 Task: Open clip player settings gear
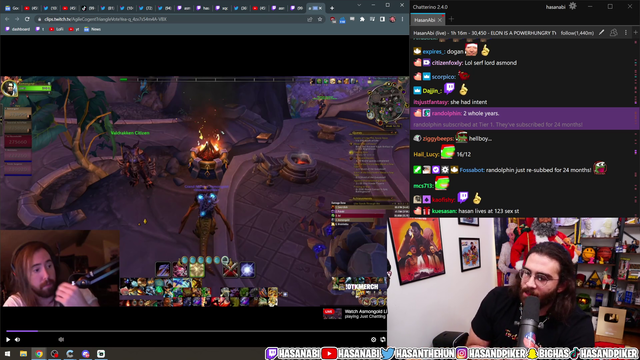pyautogui.click(x=373, y=339)
